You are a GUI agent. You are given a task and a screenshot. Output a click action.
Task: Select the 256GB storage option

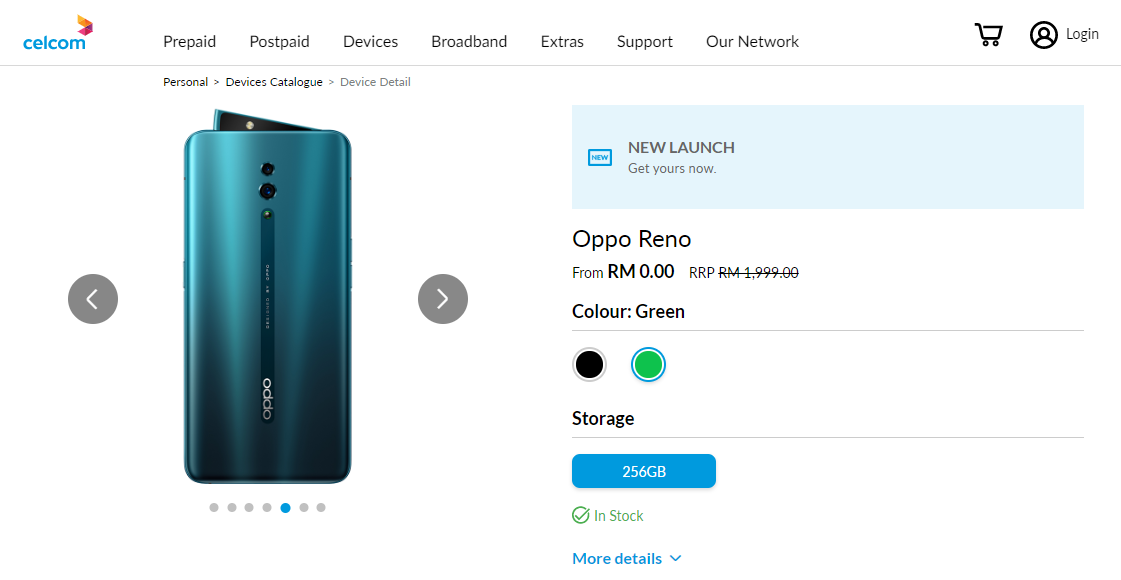644,471
